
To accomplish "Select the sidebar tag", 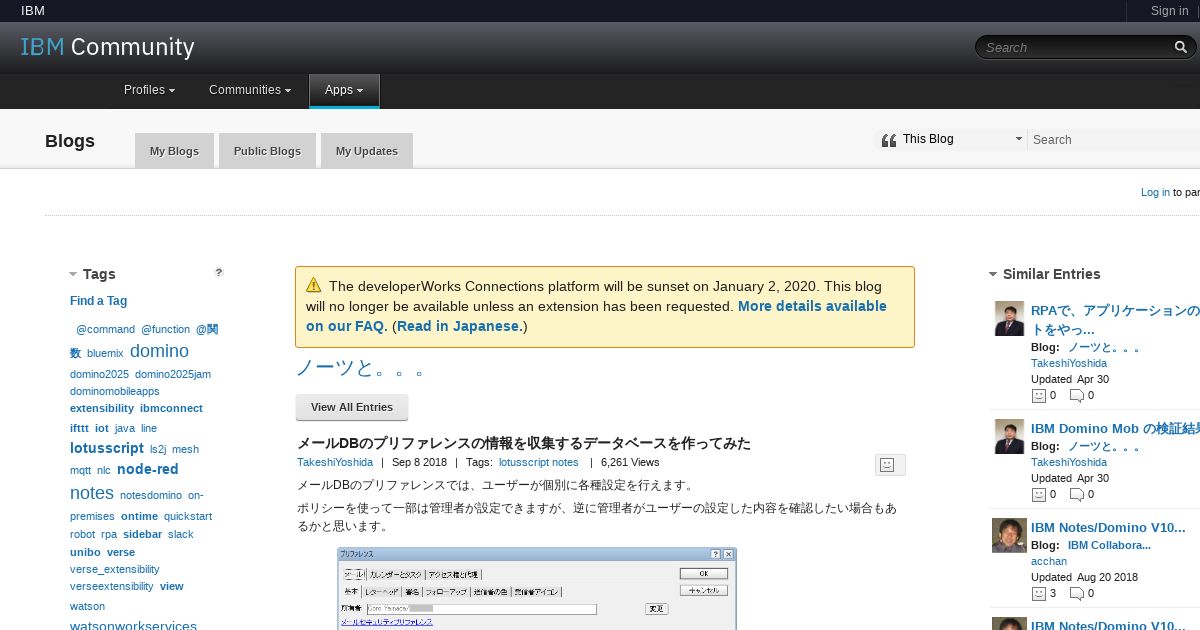I will point(143,534).
